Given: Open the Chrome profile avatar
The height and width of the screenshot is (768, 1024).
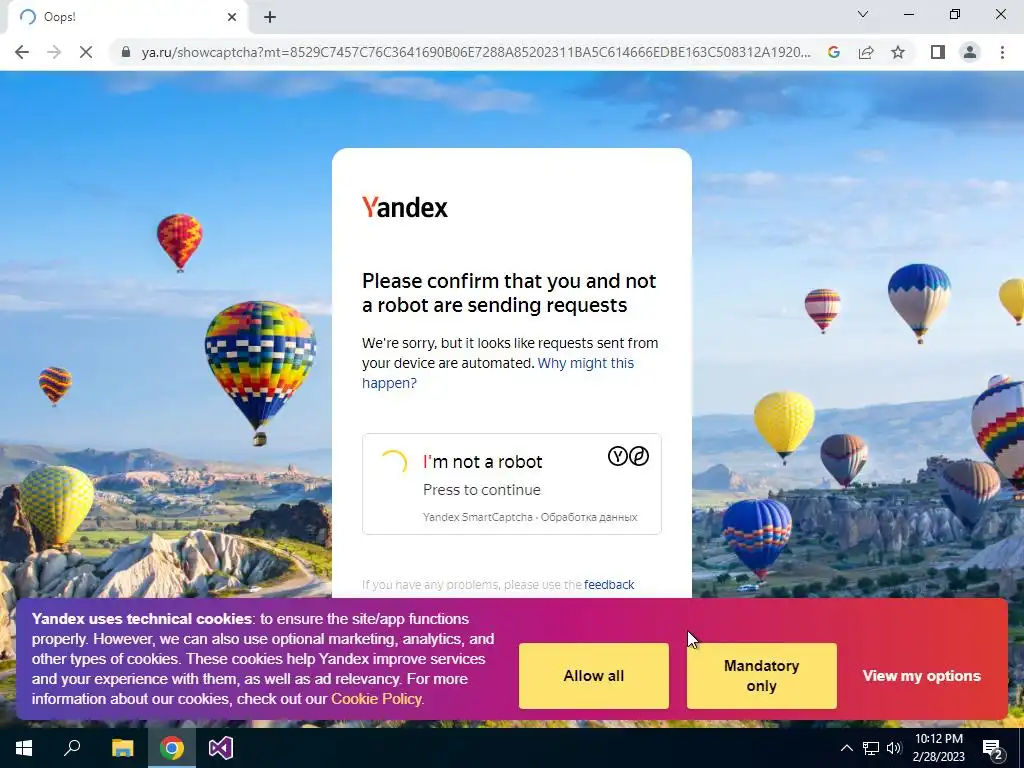Looking at the screenshot, I should pyautogui.click(x=970, y=52).
